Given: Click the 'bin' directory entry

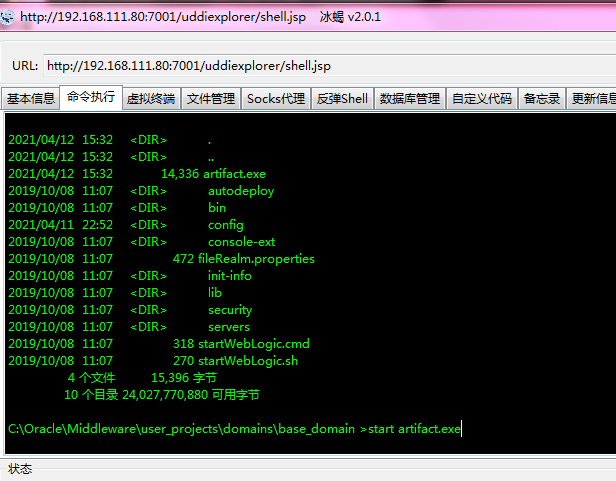Looking at the screenshot, I should (217, 207).
